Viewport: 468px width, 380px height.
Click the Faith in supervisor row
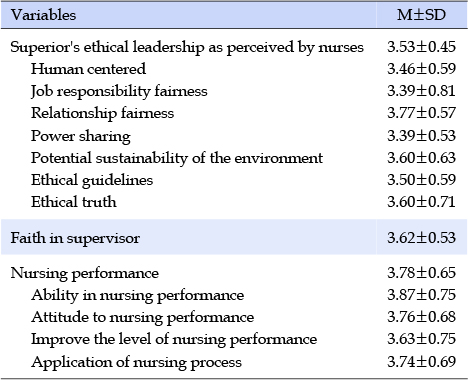[234, 237]
